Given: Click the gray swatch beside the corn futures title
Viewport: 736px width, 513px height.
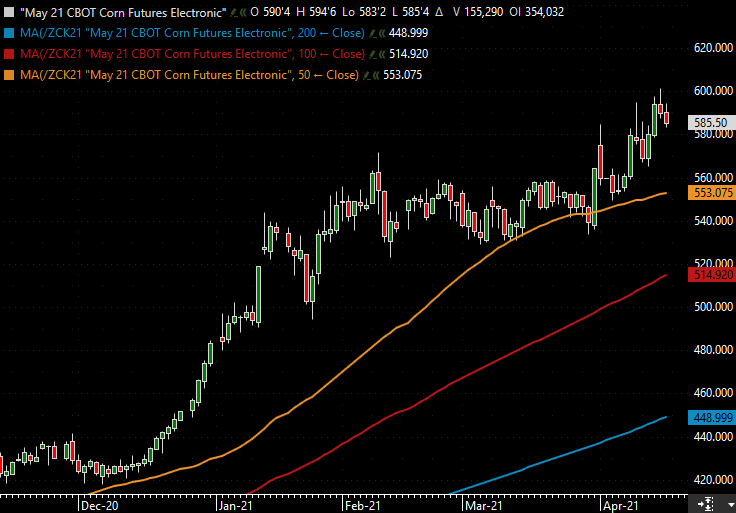Looking at the screenshot, I should pos(9,12).
